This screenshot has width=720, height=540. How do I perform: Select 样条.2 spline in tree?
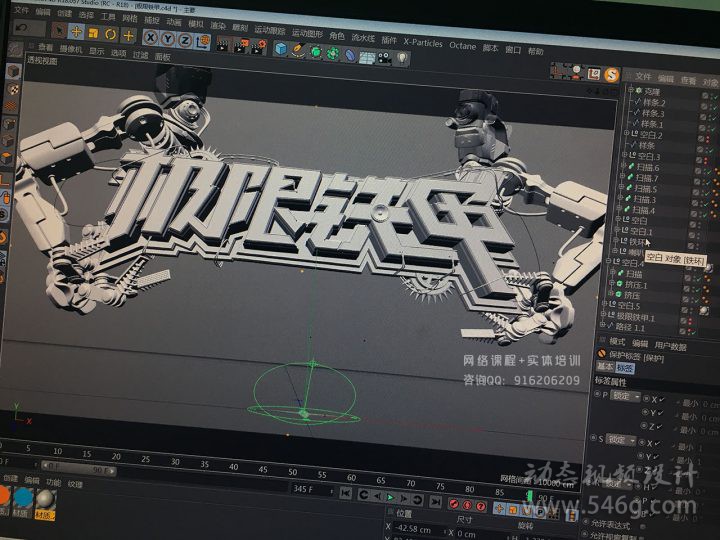(x=653, y=102)
